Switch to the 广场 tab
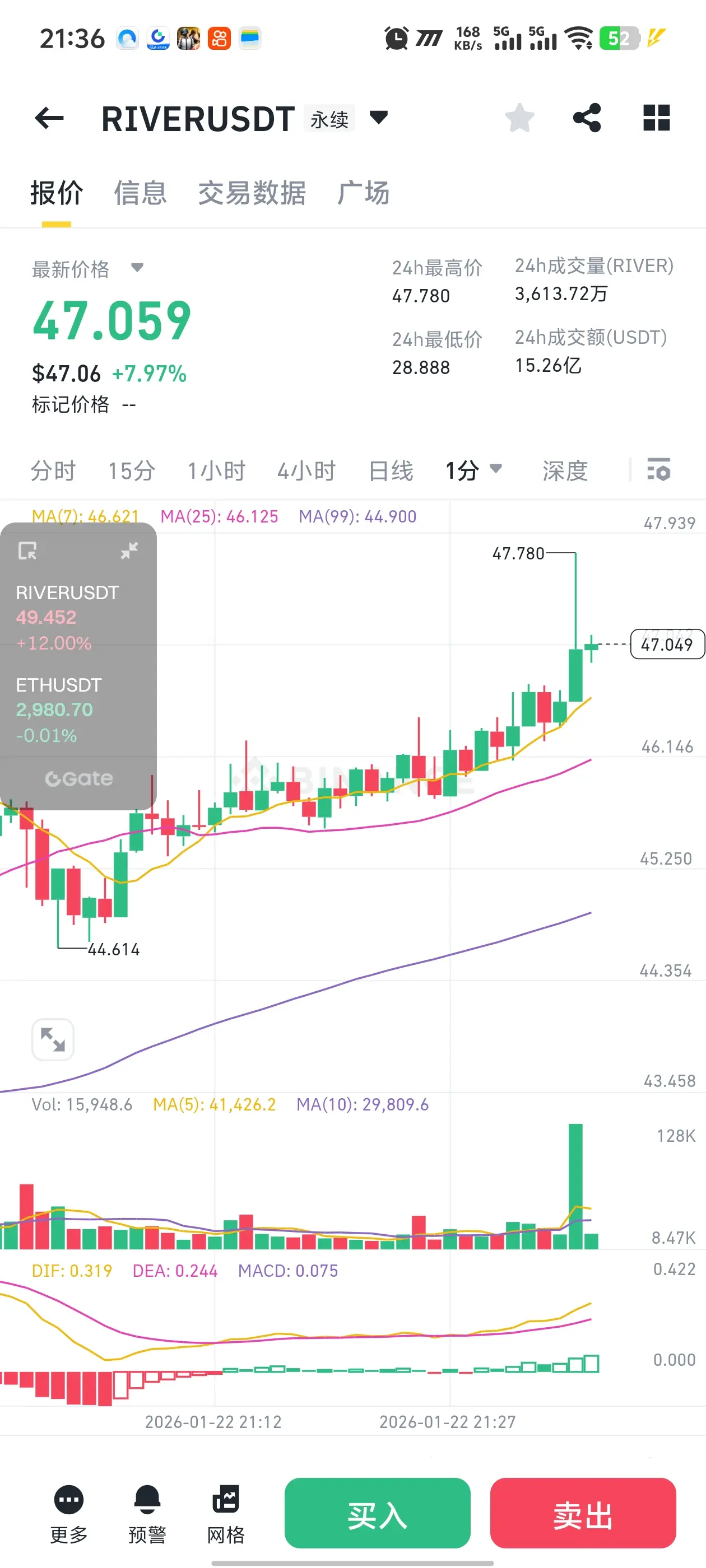Image resolution: width=706 pixels, height=1568 pixels. (364, 193)
